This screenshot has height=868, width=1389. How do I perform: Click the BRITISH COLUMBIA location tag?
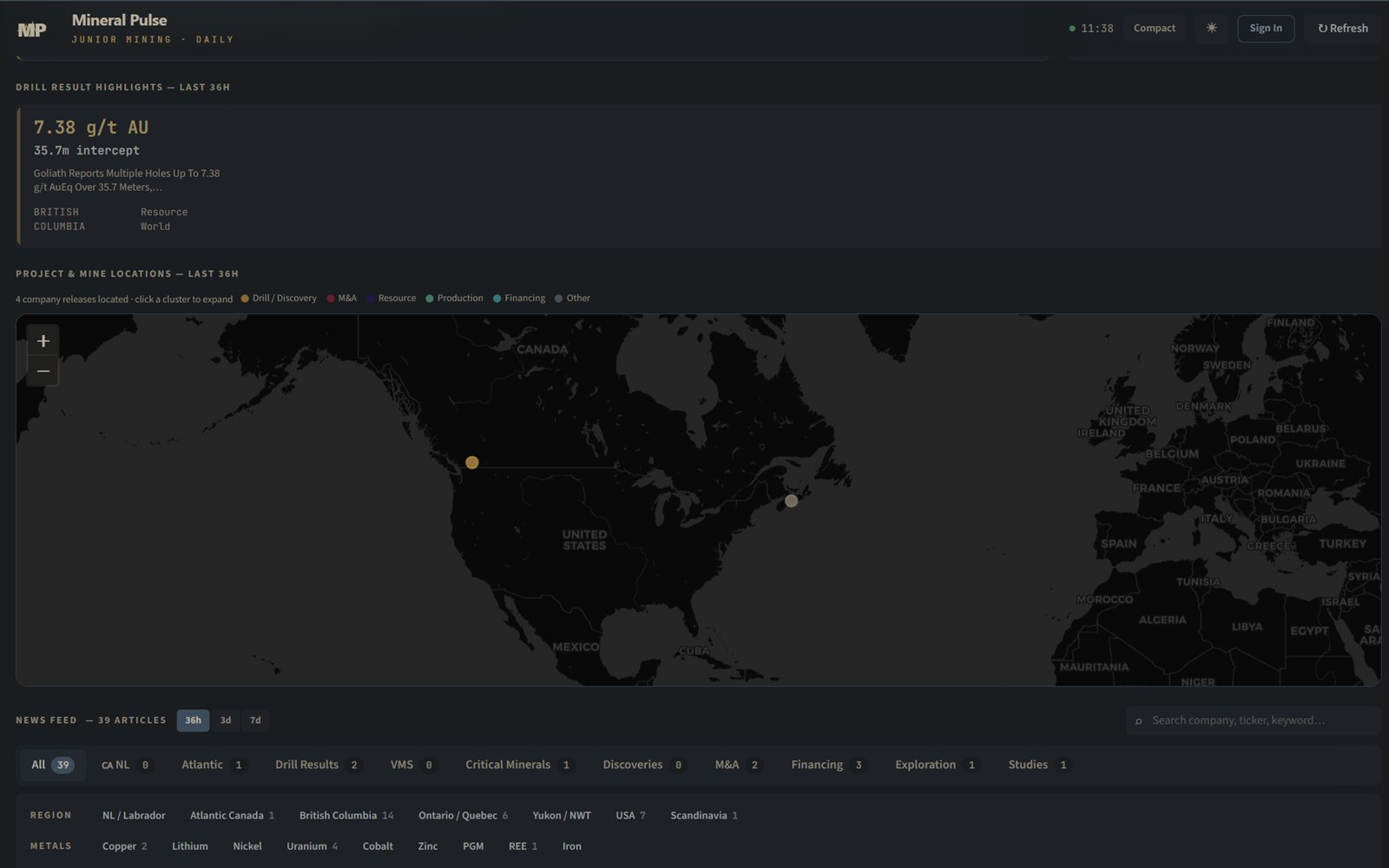pos(59,219)
